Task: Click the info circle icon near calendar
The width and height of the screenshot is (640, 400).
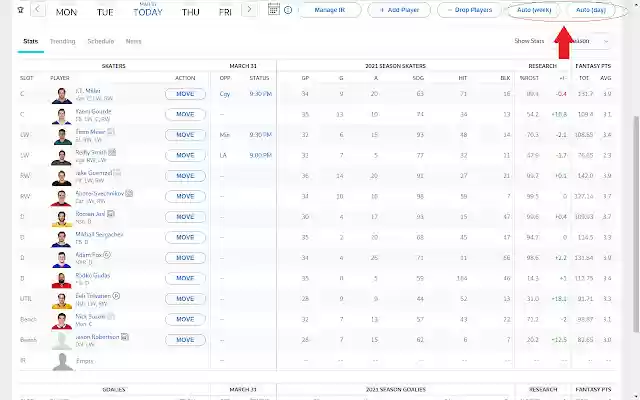Action: point(288,10)
